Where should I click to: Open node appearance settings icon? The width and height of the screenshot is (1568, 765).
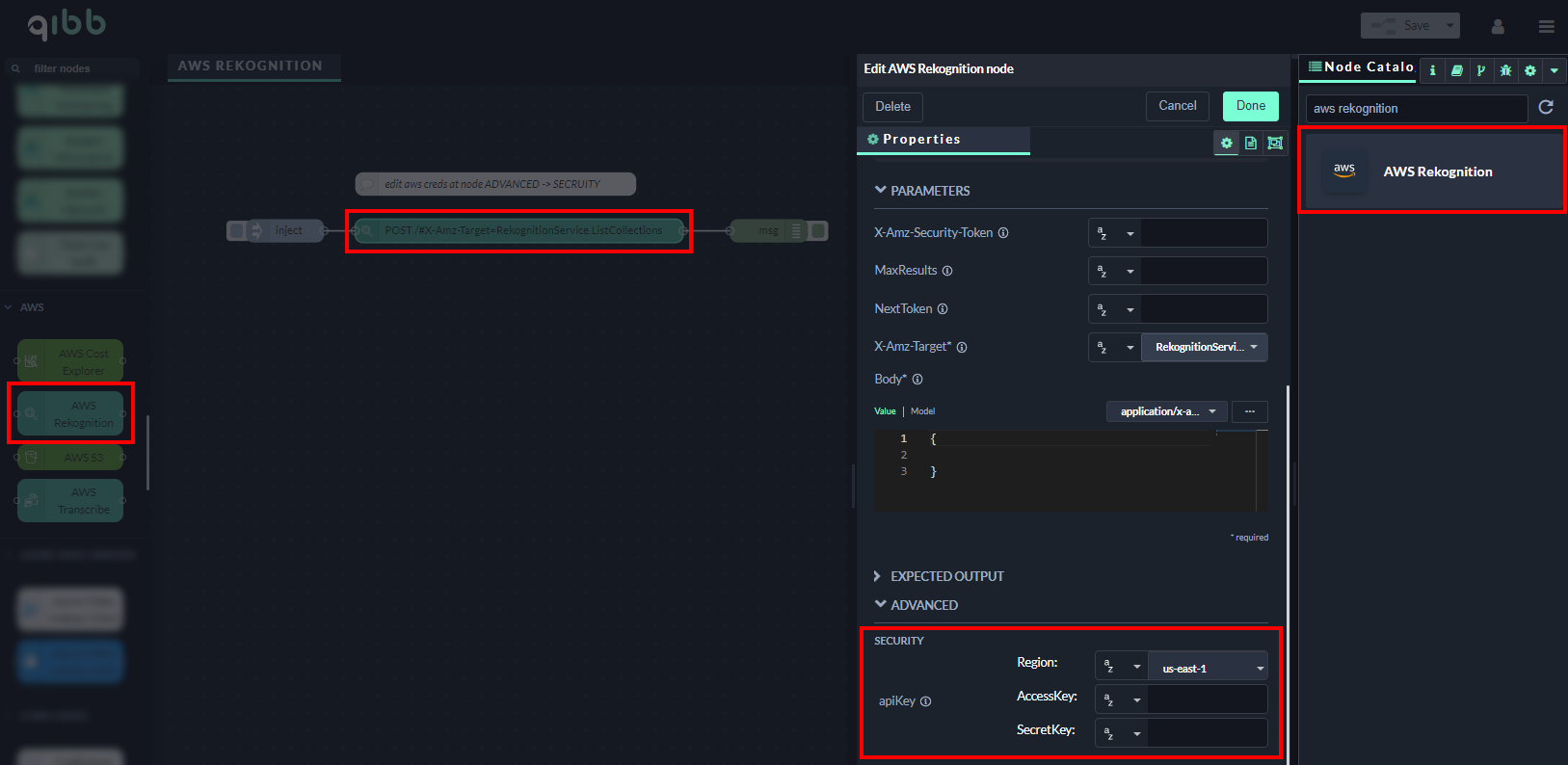coord(1275,143)
